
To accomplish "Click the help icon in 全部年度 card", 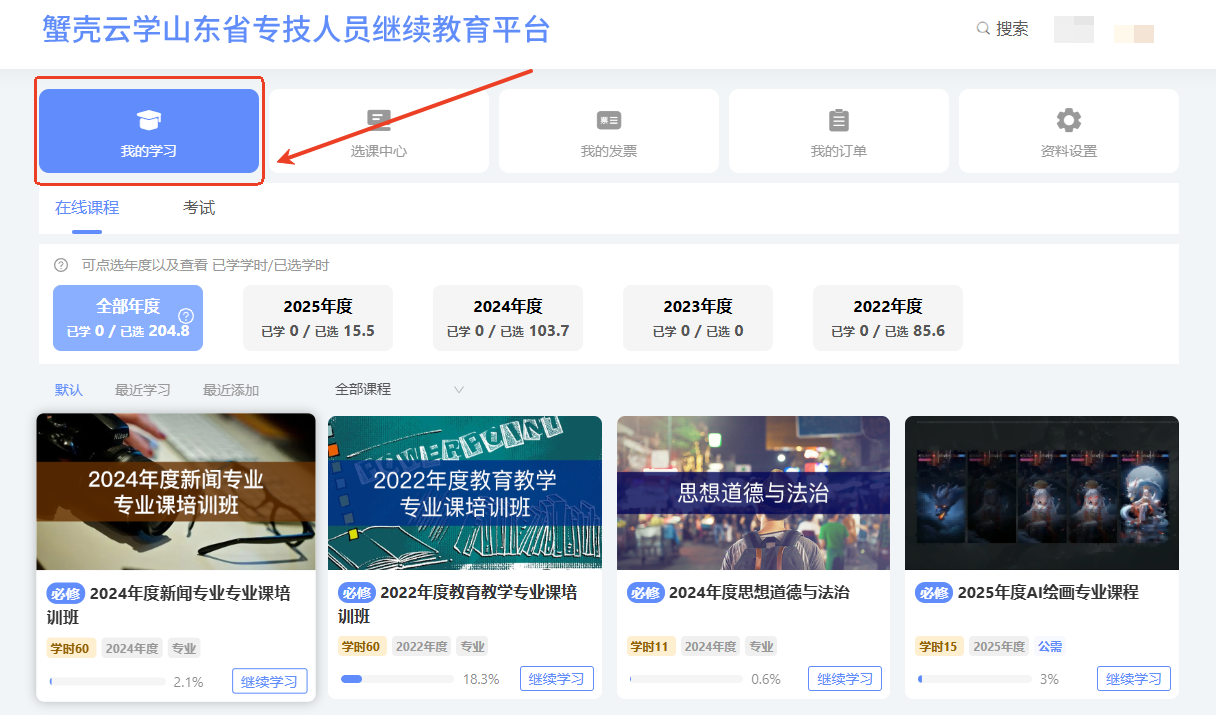I will pyautogui.click(x=185, y=315).
